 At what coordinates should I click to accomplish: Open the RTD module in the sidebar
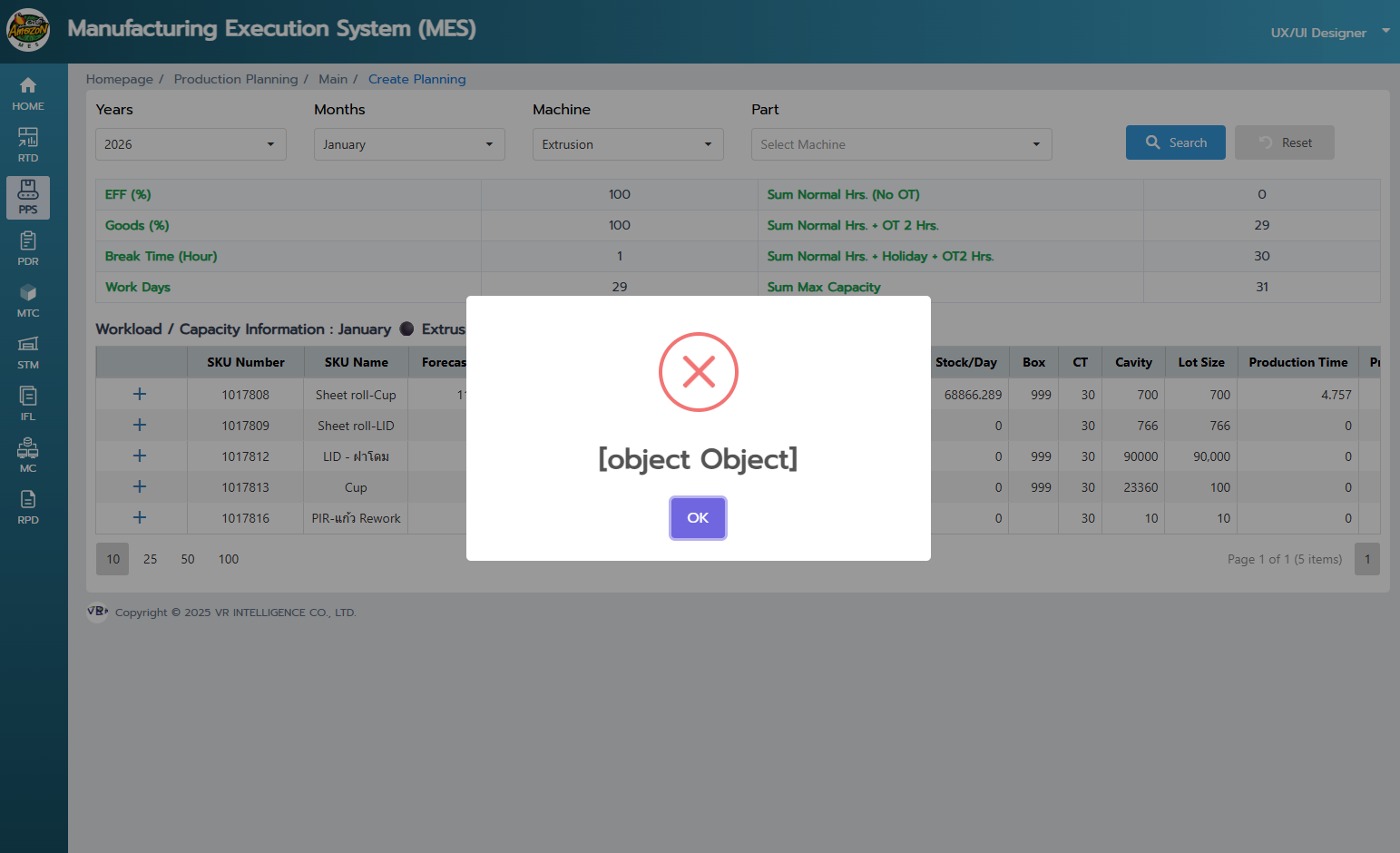coord(28,145)
